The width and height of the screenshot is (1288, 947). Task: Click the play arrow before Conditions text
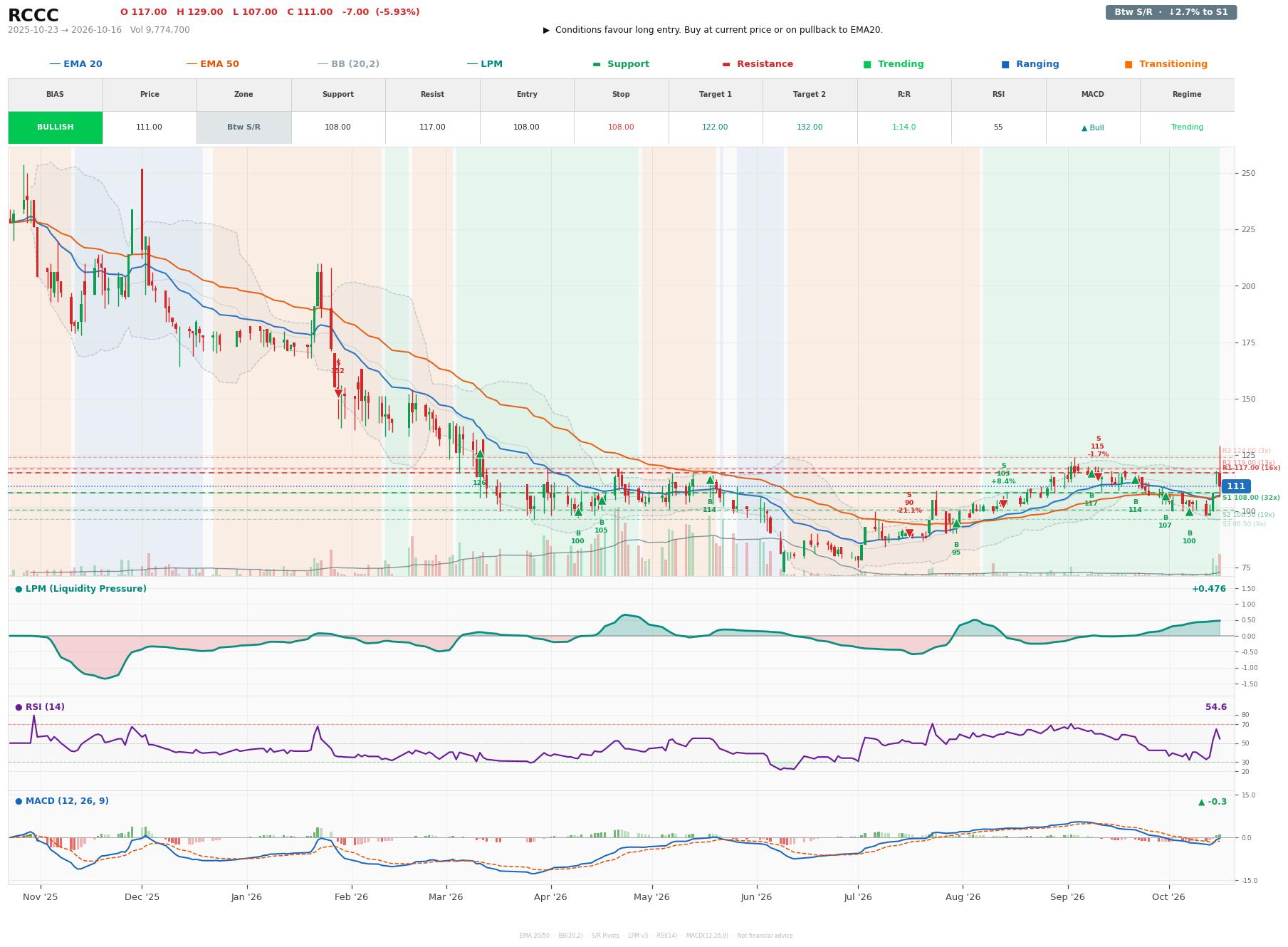pyautogui.click(x=546, y=30)
